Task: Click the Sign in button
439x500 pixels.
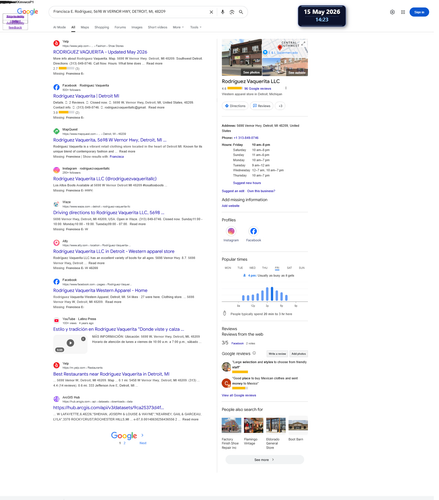Action: [x=419, y=12]
